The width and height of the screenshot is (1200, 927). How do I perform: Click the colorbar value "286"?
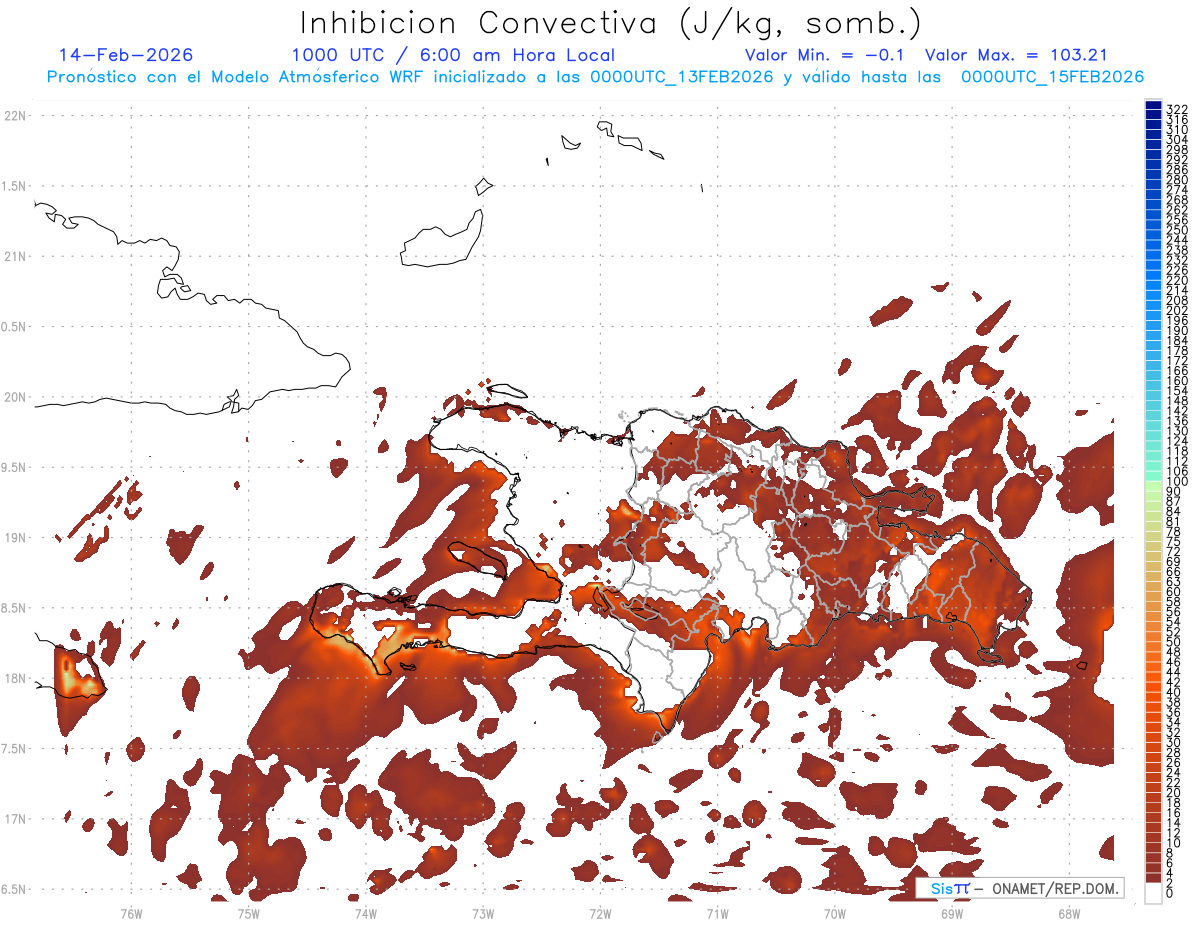(1177, 169)
